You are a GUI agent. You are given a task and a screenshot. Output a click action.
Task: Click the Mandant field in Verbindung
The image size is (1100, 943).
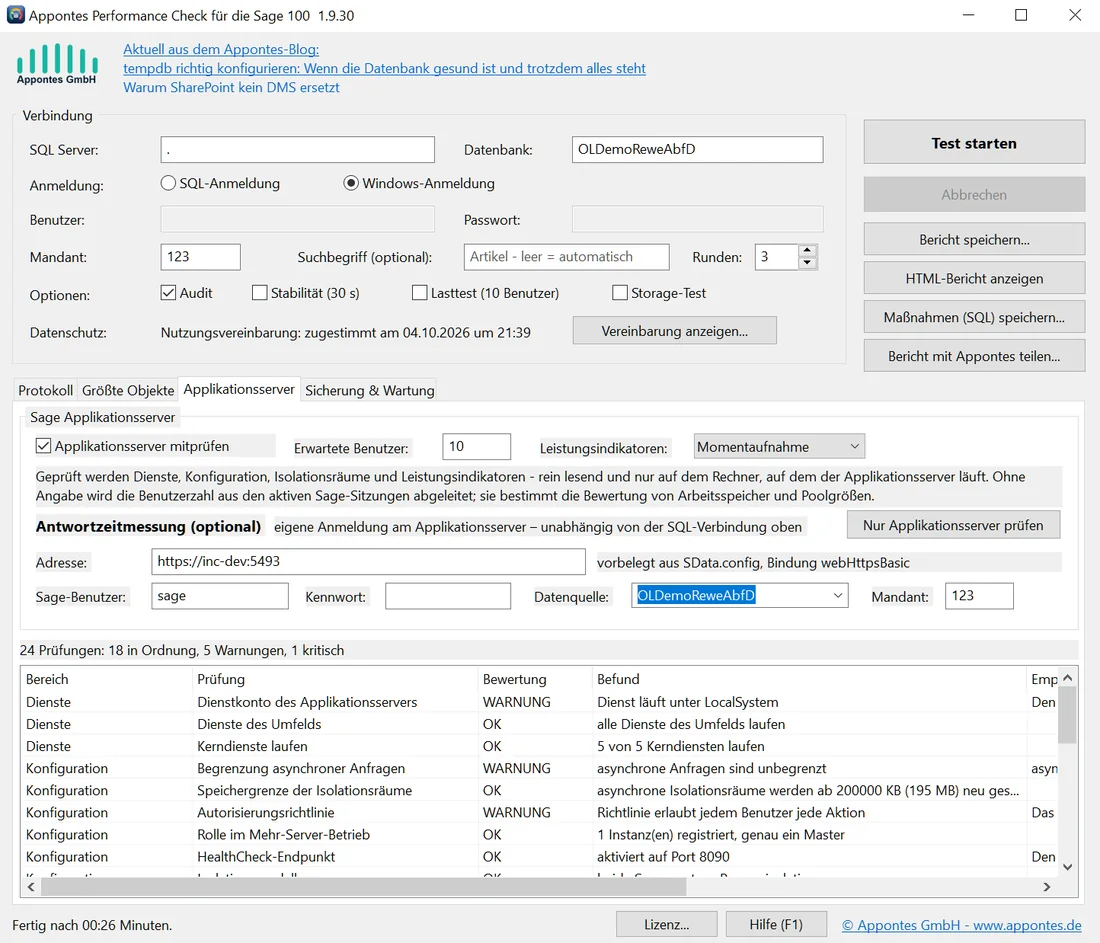point(201,257)
